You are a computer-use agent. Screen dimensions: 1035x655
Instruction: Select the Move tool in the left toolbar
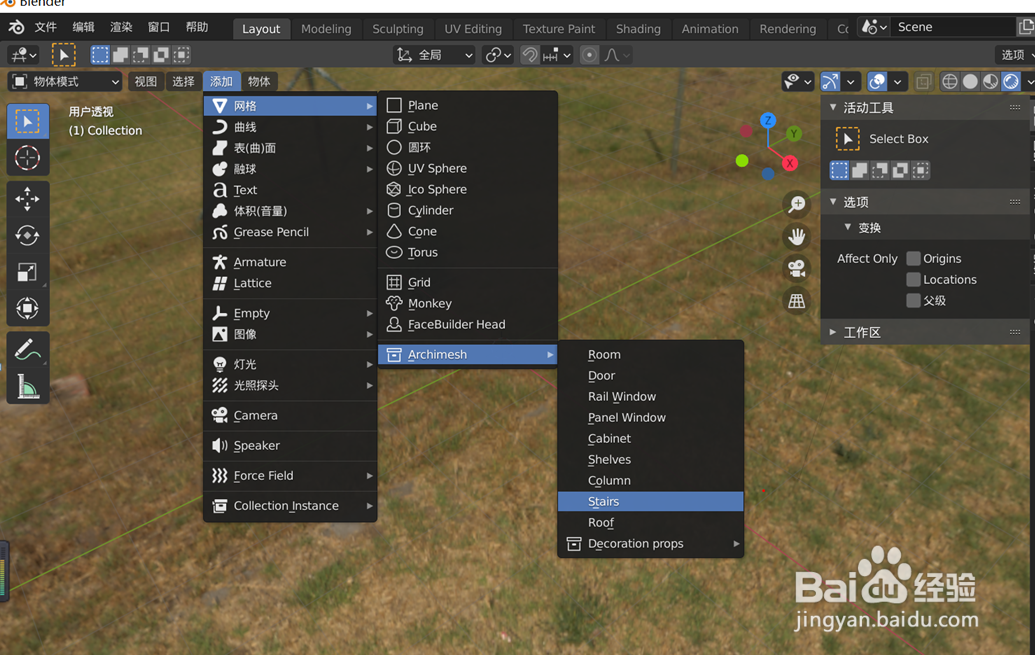(x=27, y=198)
